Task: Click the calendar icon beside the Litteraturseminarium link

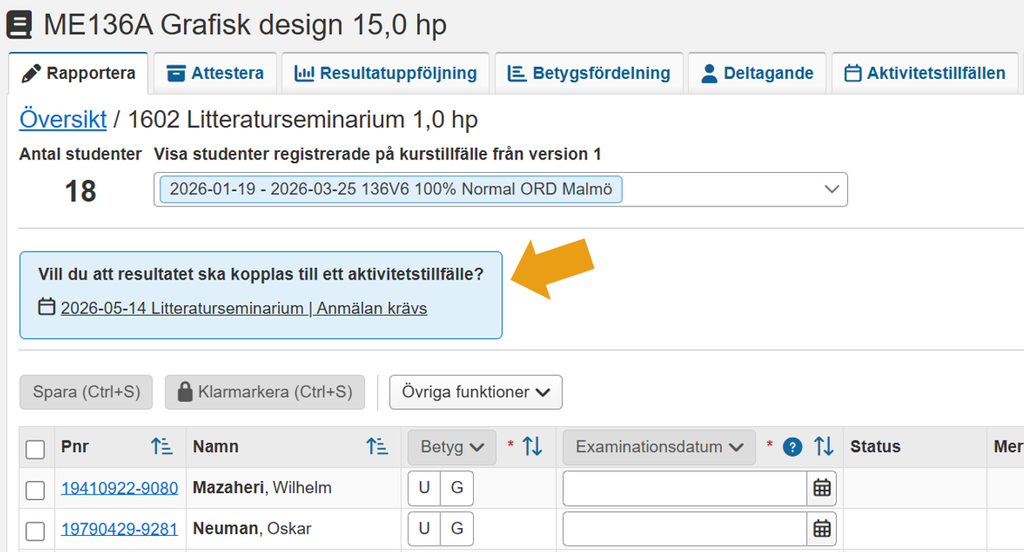Action: coord(46,306)
